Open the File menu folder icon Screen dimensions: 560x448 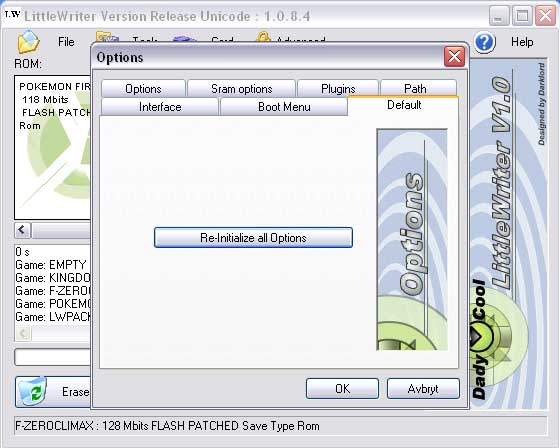click(x=29, y=42)
